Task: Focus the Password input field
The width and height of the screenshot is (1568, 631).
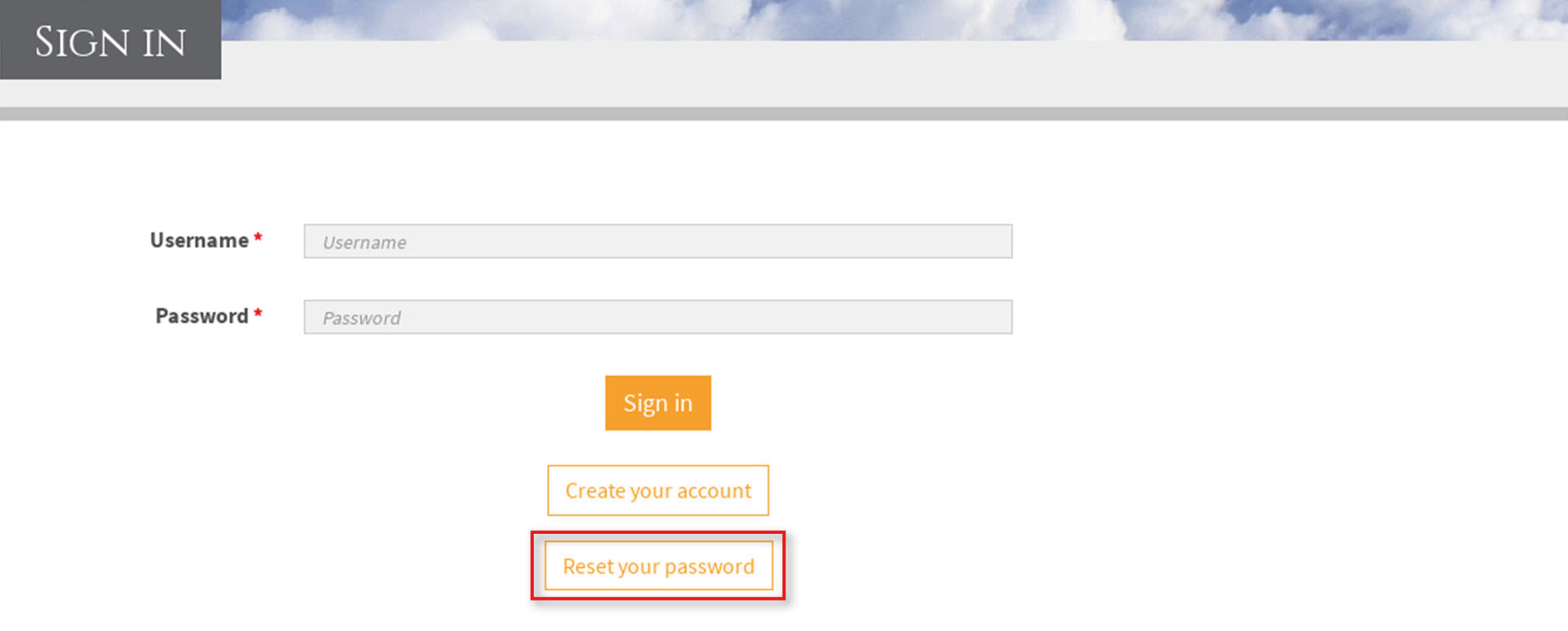Action: click(657, 317)
